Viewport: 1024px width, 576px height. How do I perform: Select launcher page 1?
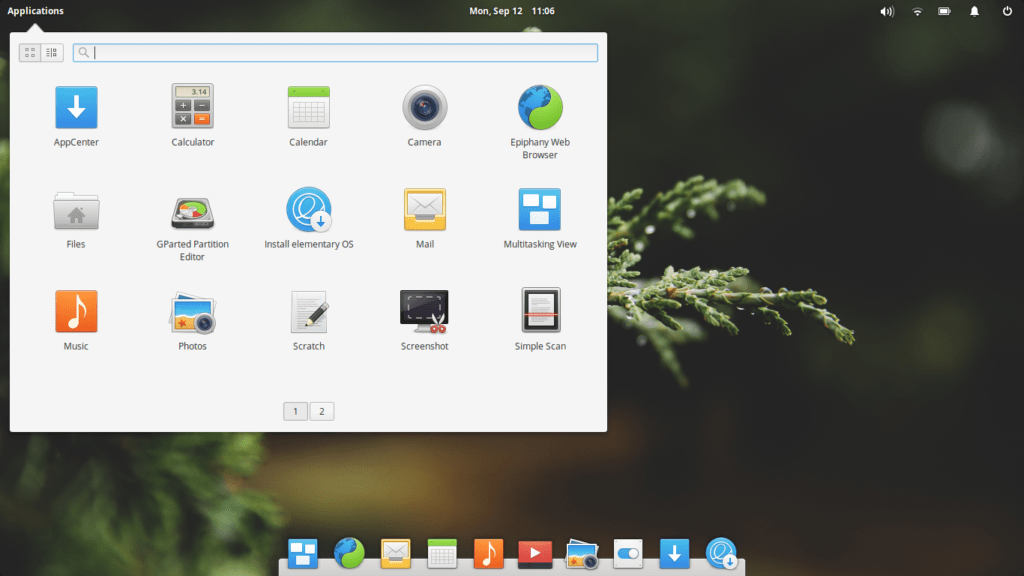click(295, 411)
